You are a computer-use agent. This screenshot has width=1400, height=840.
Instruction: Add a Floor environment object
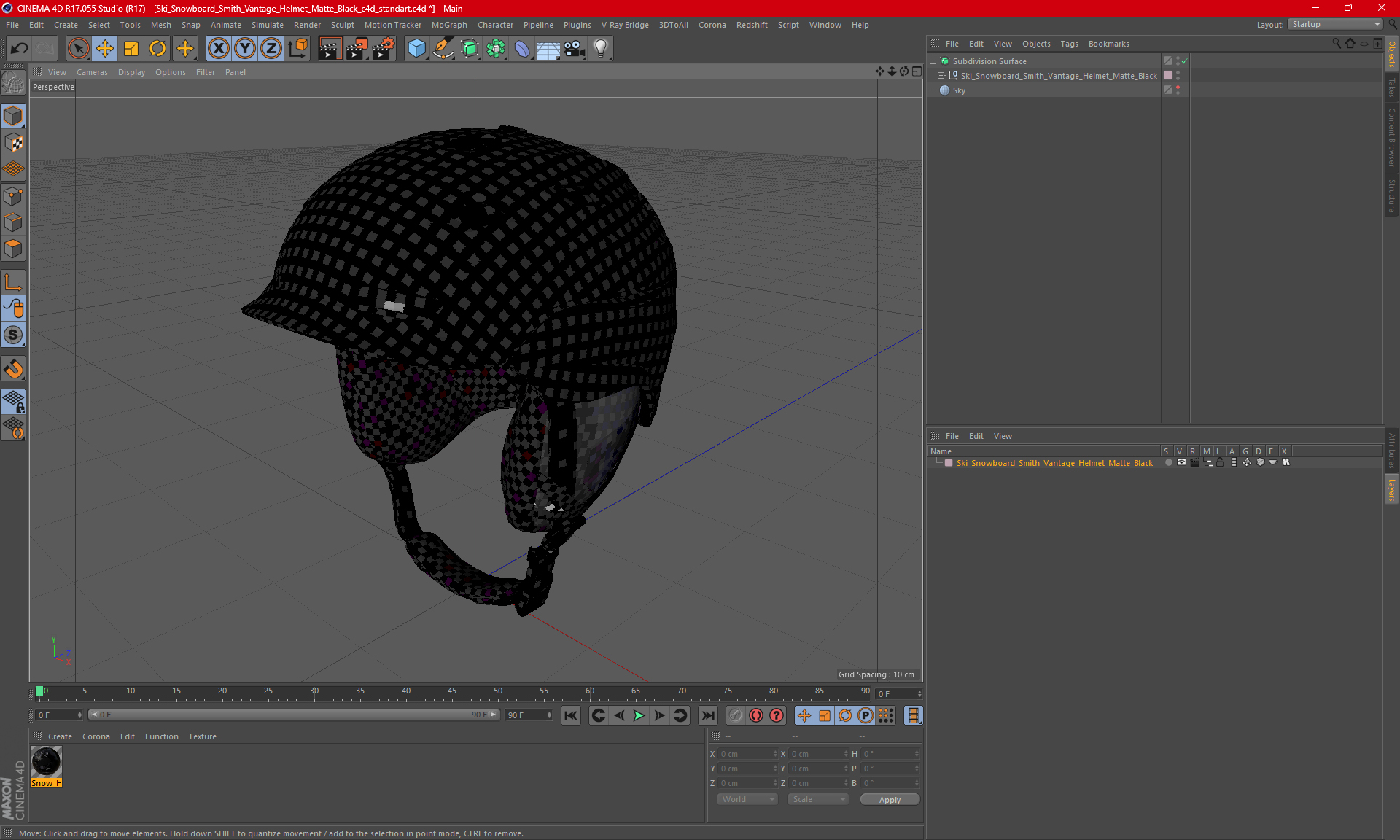point(548,49)
